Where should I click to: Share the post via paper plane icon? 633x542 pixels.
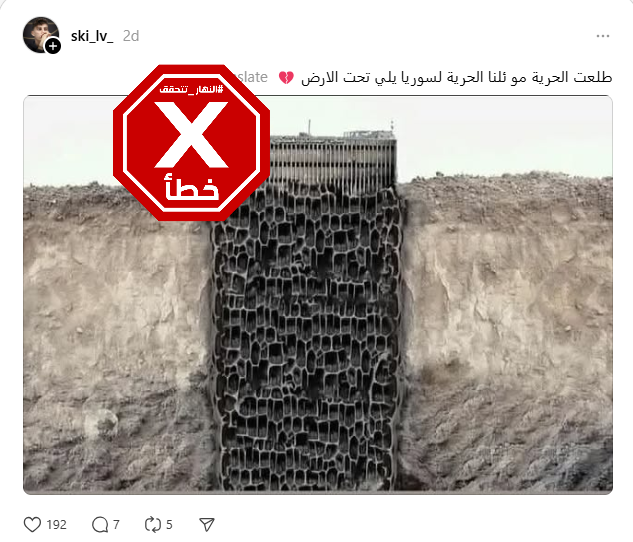207,524
